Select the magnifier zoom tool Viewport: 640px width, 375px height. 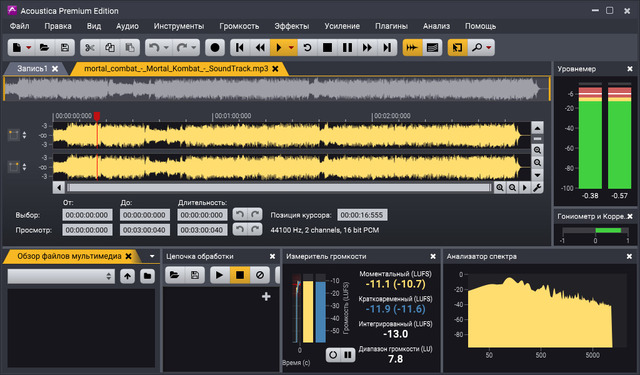pyautogui.click(x=476, y=48)
